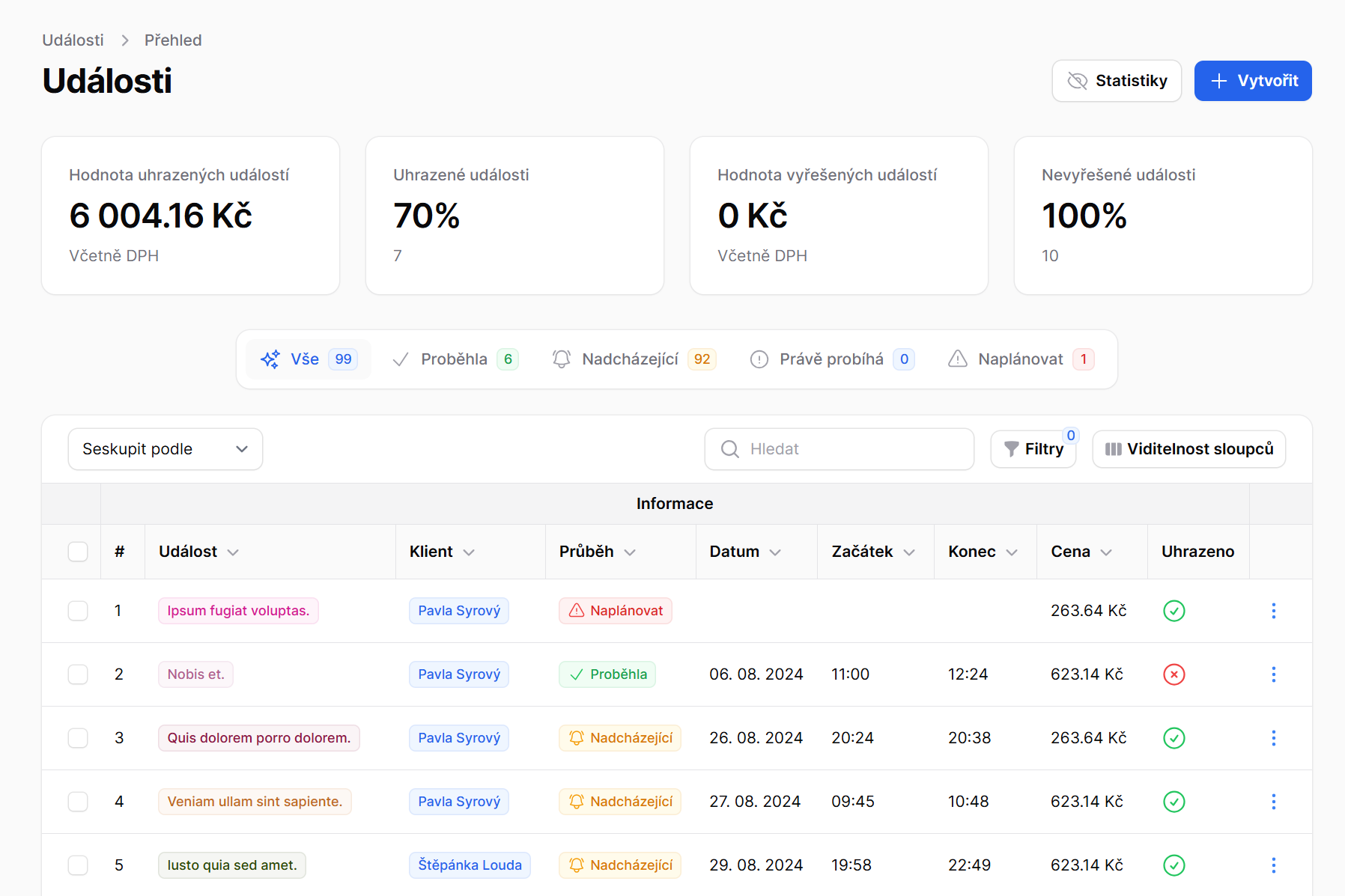Screen dimensions: 1345x896
Task: Sort by the Klient column header
Action: point(442,552)
